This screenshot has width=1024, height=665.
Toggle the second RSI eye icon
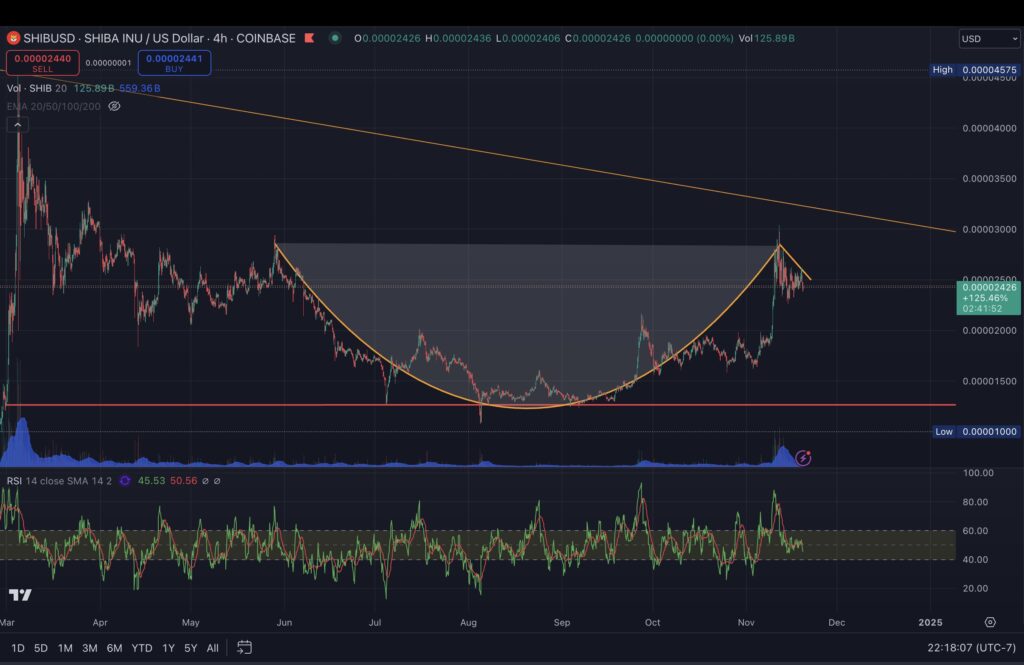point(217,481)
